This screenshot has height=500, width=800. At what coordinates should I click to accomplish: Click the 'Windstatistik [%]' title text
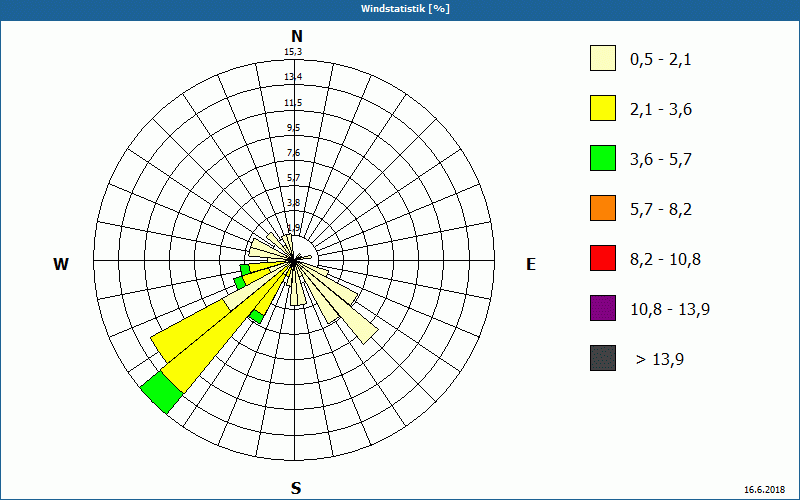tap(405, 9)
